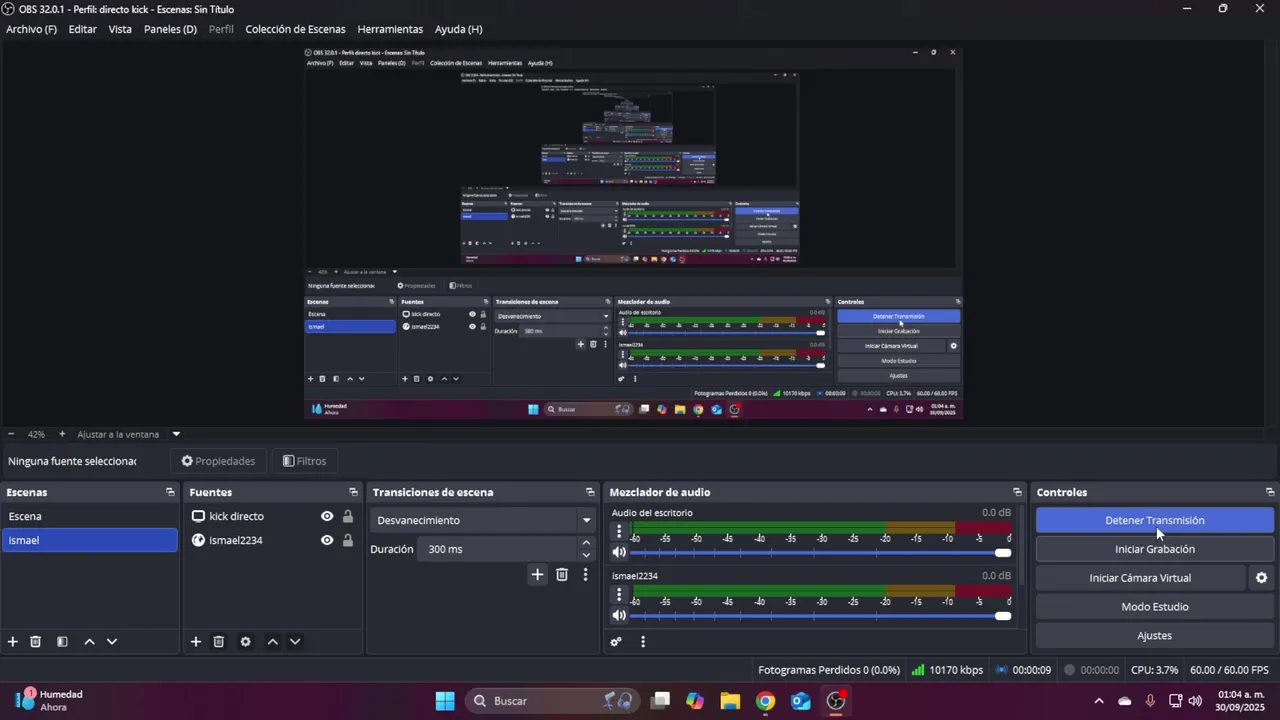Undock the Fuentes panel
The width and height of the screenshot is (1280, 720).
(353, 492)
